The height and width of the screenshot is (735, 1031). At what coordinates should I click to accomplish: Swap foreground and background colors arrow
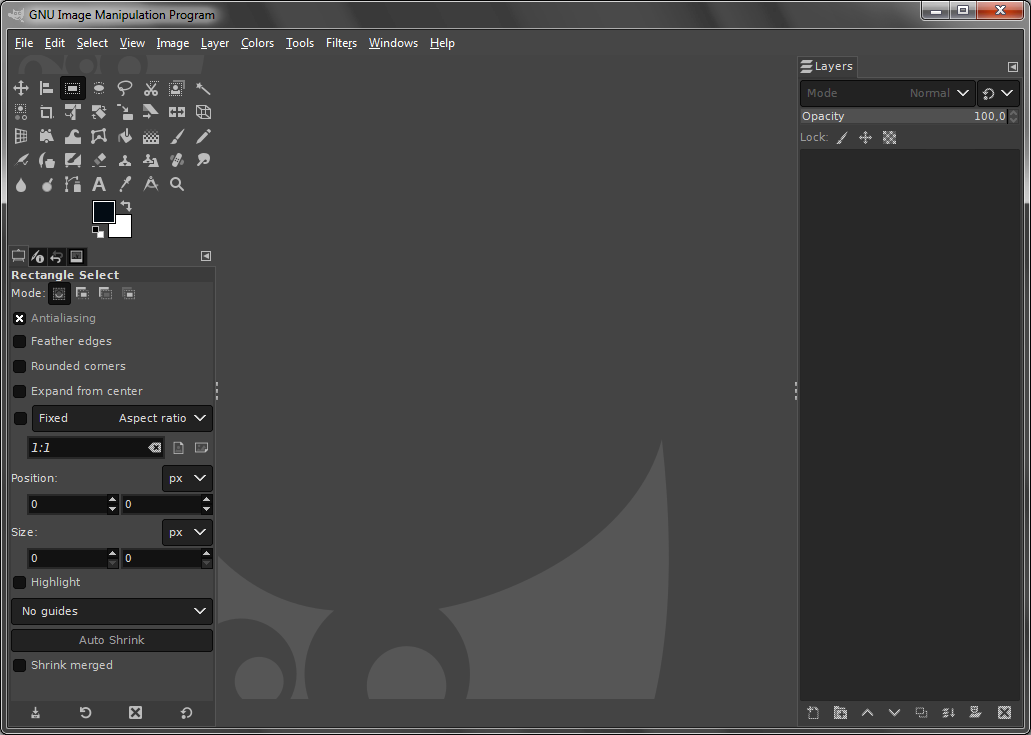[126, 206]
